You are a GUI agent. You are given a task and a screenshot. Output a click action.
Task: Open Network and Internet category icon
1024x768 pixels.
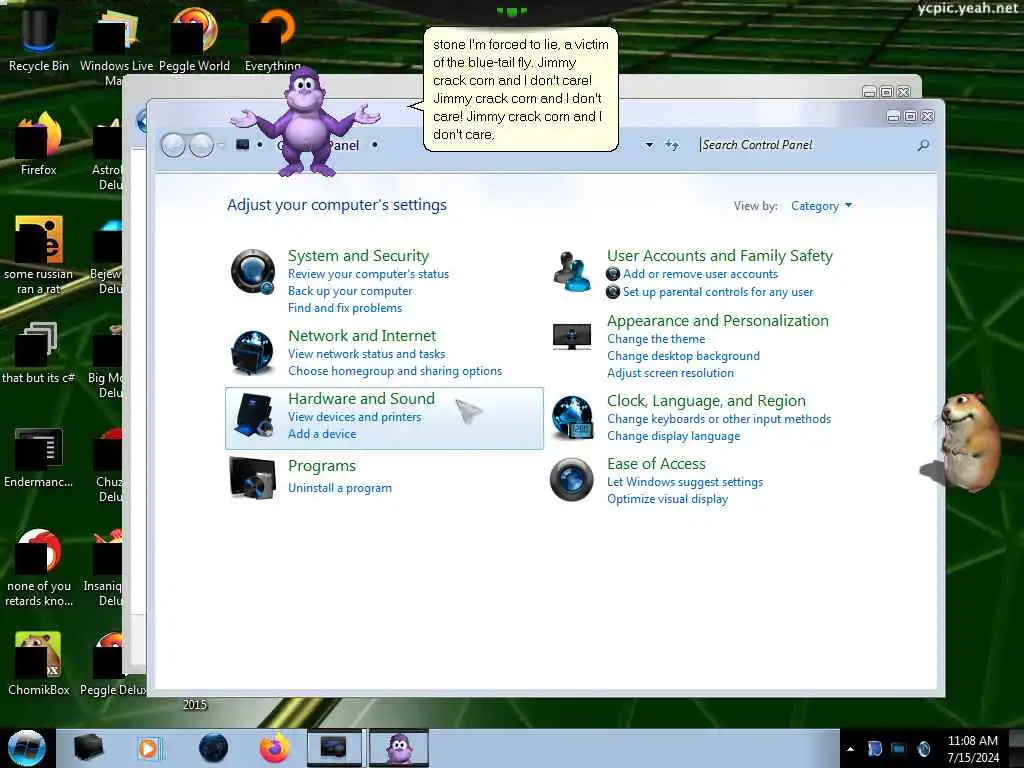(252, 353)
